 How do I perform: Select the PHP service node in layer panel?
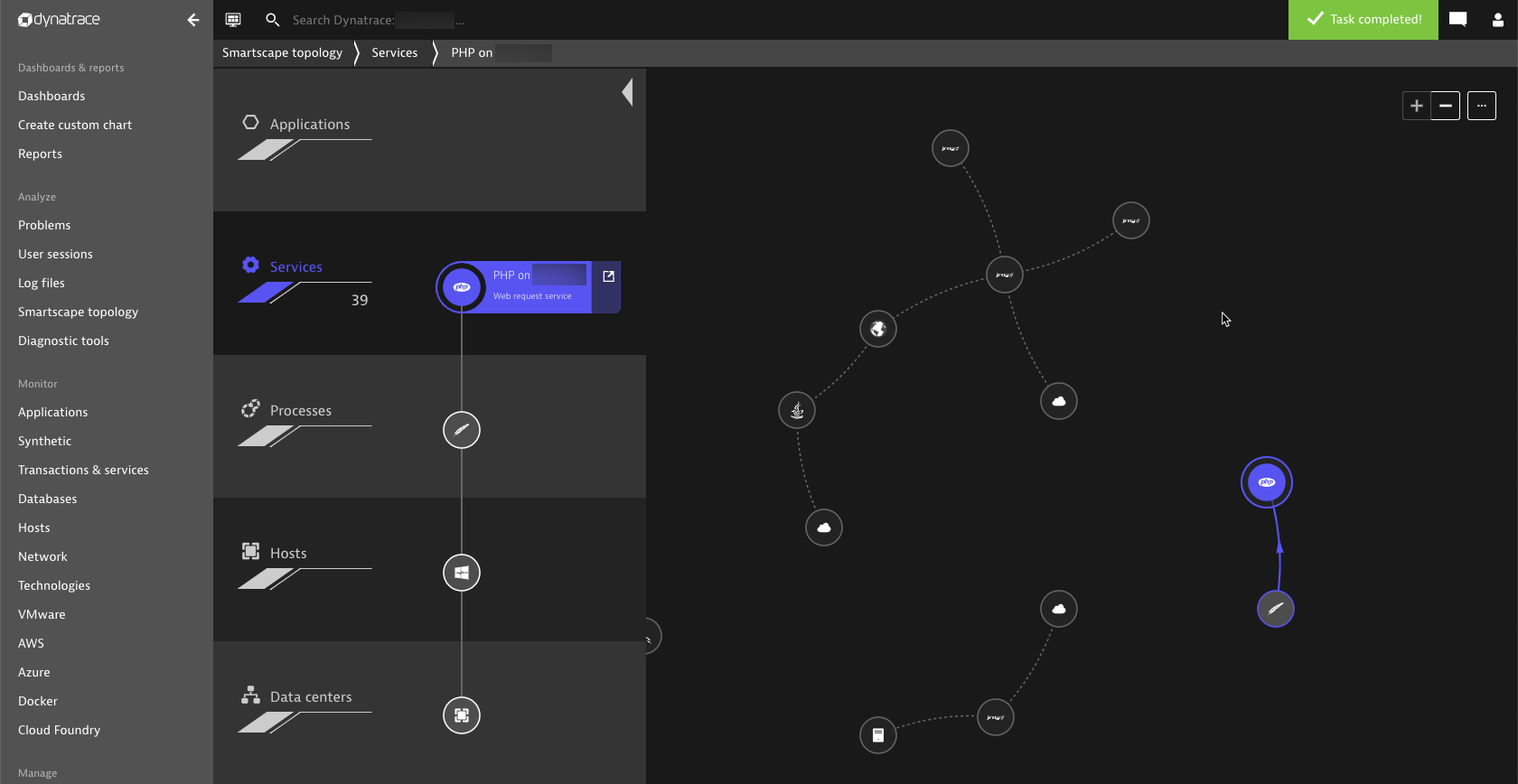click(x=462, y=287)
